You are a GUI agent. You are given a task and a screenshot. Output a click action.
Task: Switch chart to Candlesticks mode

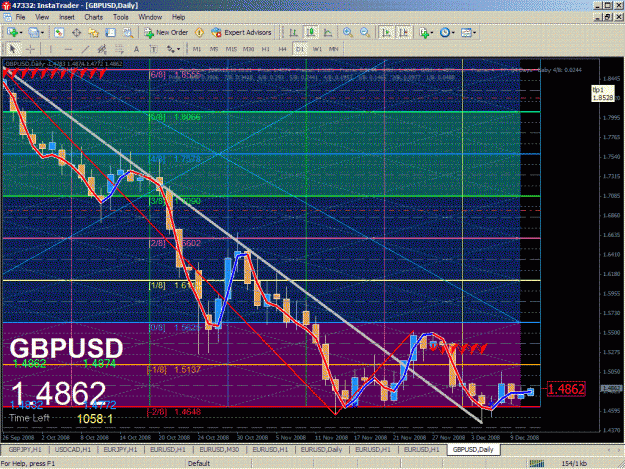click(x=311, y=33)
